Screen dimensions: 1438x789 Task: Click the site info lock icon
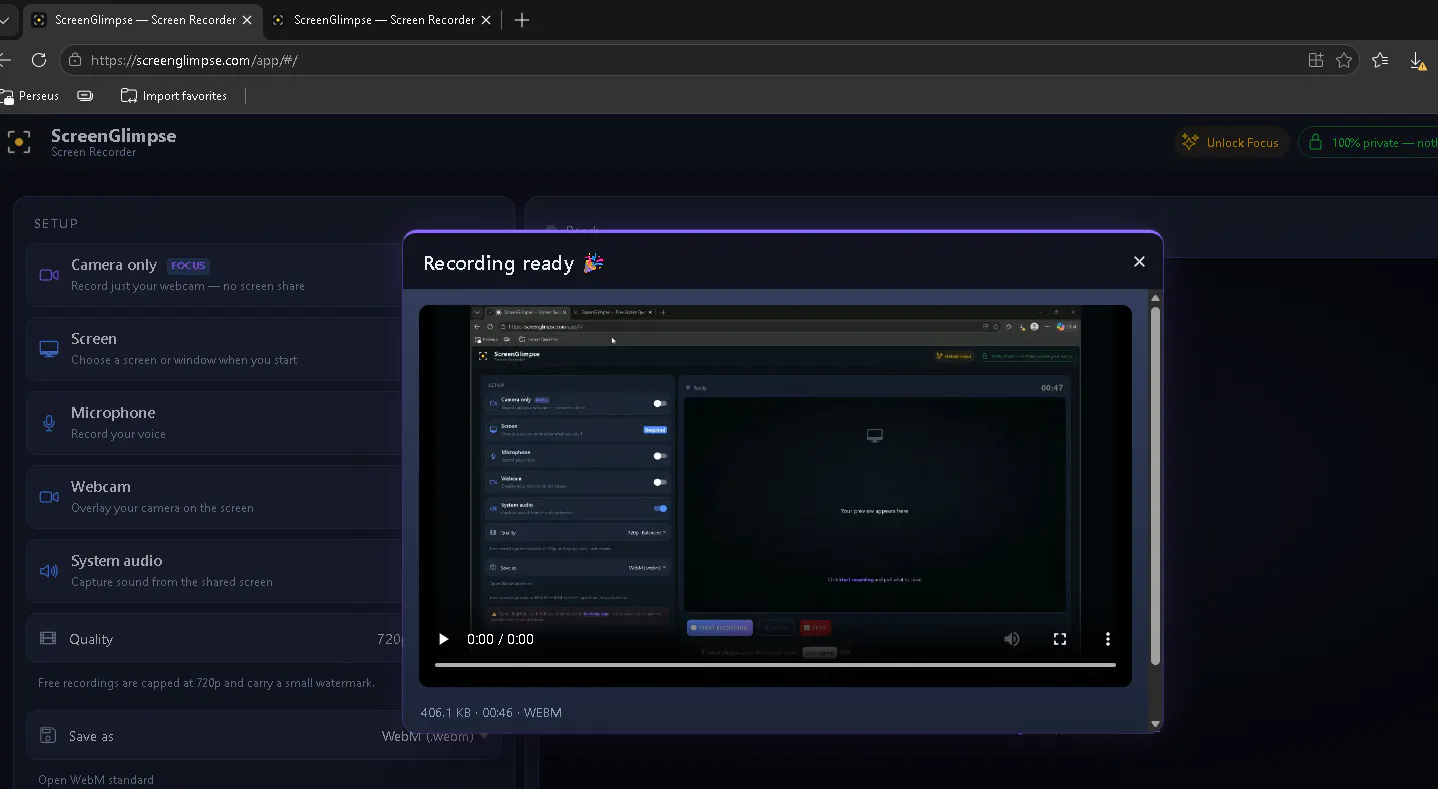pyautogui.click(x=75, y=60)
